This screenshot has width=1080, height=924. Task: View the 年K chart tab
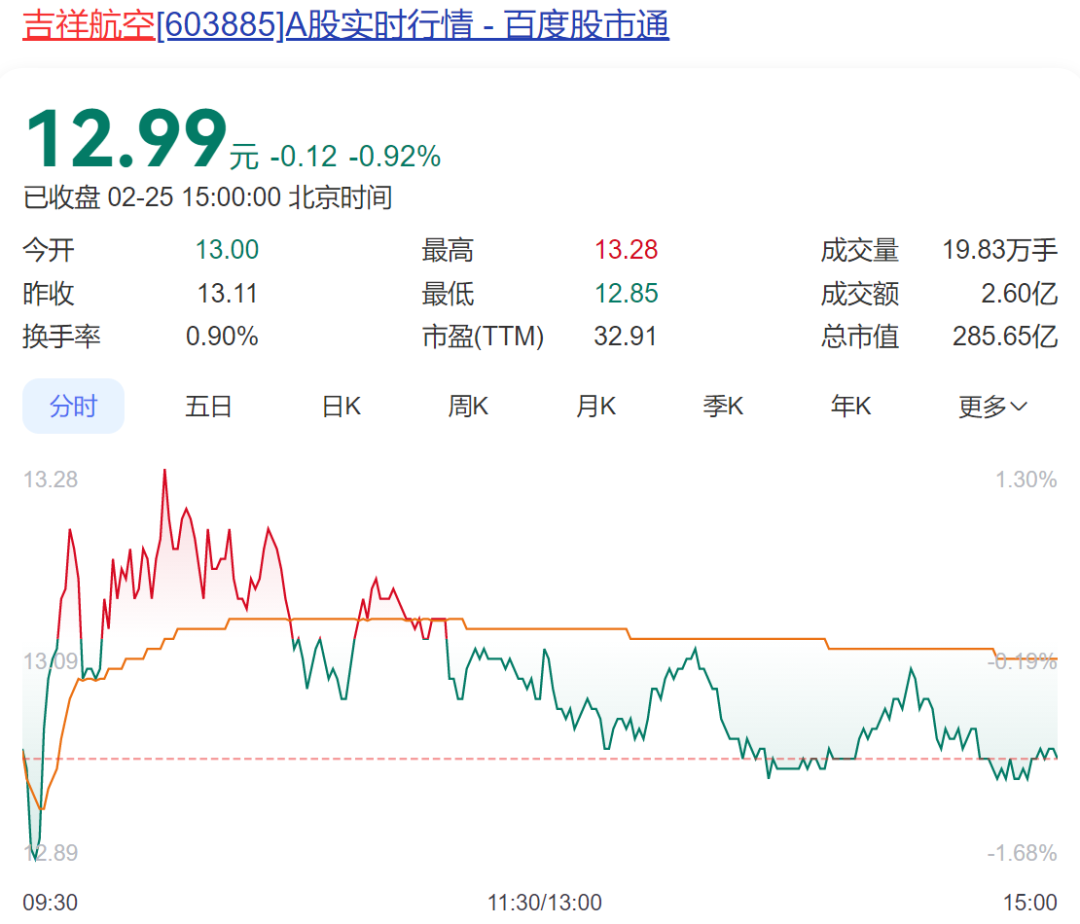tap(851, 406)
